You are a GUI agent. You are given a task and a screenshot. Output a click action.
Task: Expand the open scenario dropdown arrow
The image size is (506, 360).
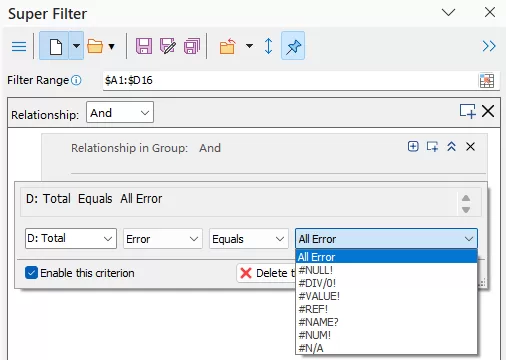112,46
